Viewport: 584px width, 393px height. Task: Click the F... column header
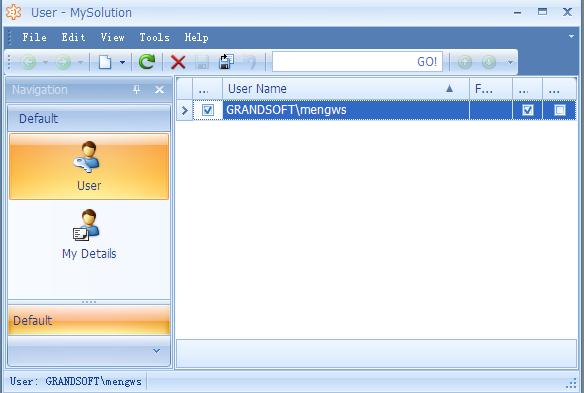491,89
